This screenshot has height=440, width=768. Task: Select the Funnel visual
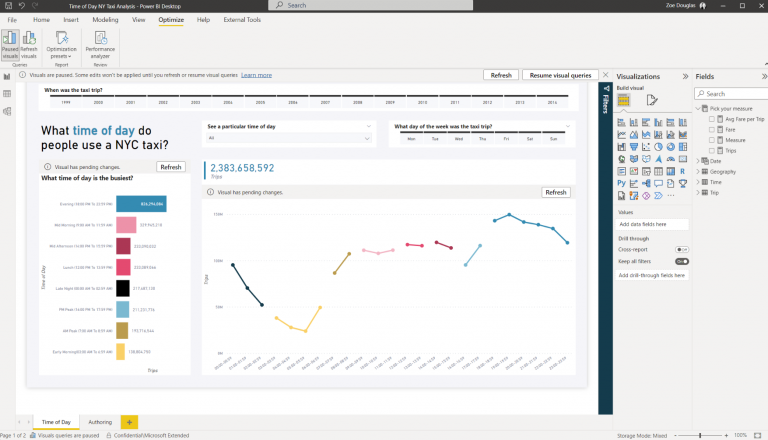[634, 147]
